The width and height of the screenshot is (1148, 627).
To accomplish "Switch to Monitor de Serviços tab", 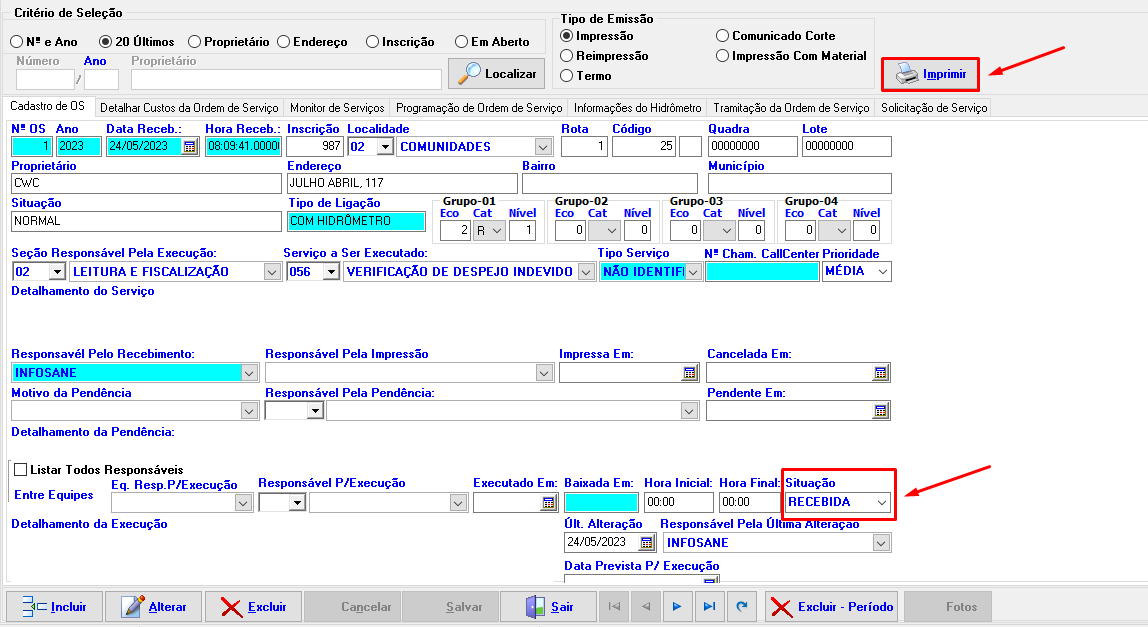I will [x=337, y=108].
